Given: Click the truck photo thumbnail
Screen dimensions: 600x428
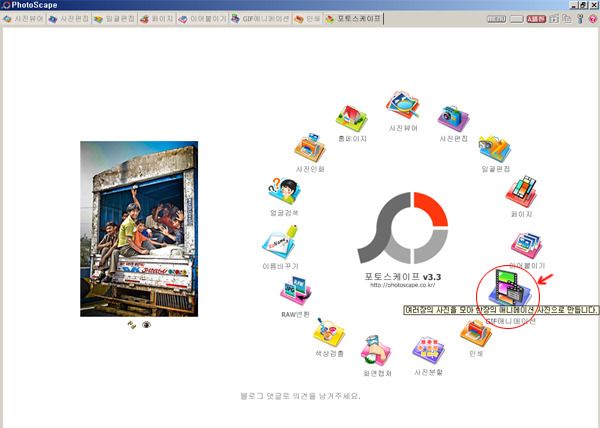Looking at the screenshot, I should click(x=139, y=229).
